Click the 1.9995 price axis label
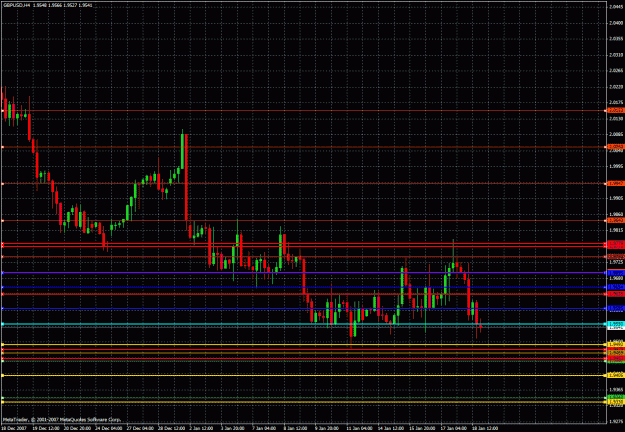Viewport: 625px width, 432px height. pos(616,166)
